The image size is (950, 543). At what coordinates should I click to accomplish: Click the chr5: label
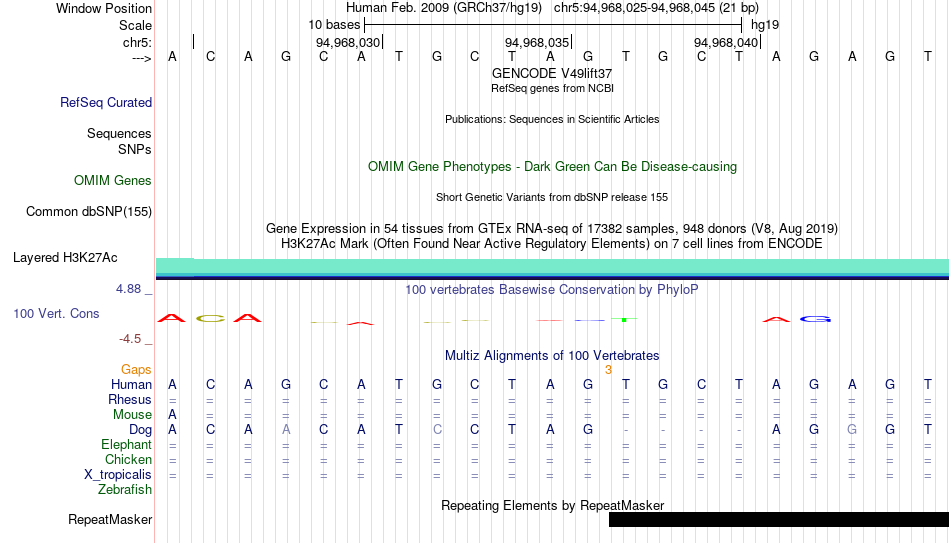coord(137,42)
